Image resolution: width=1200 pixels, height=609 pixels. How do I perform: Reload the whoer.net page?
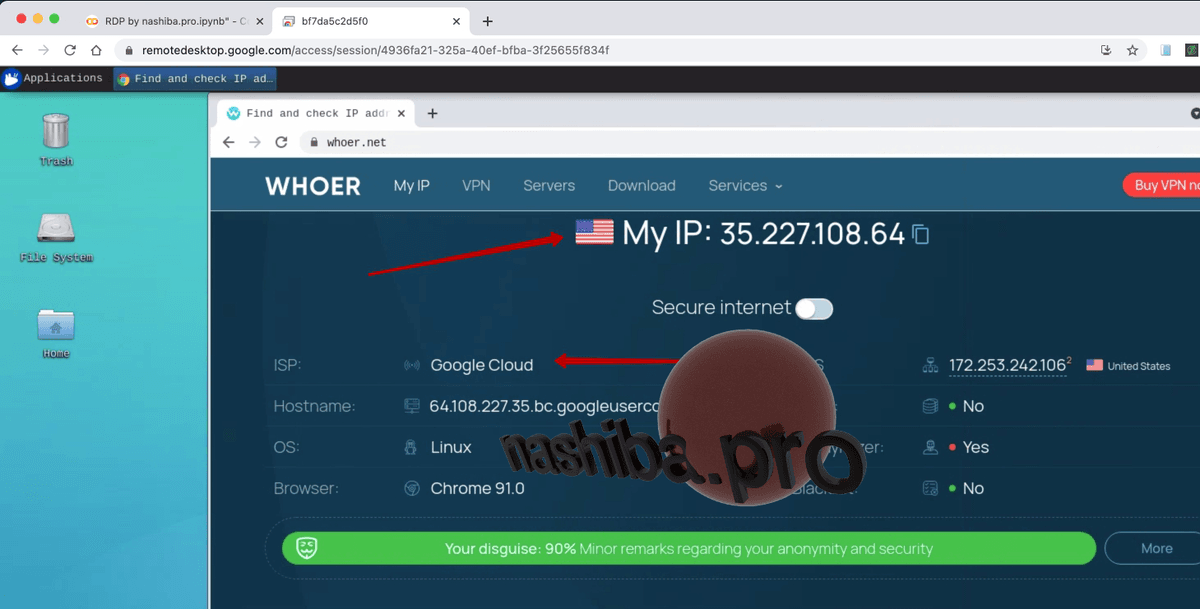point(281,142)
